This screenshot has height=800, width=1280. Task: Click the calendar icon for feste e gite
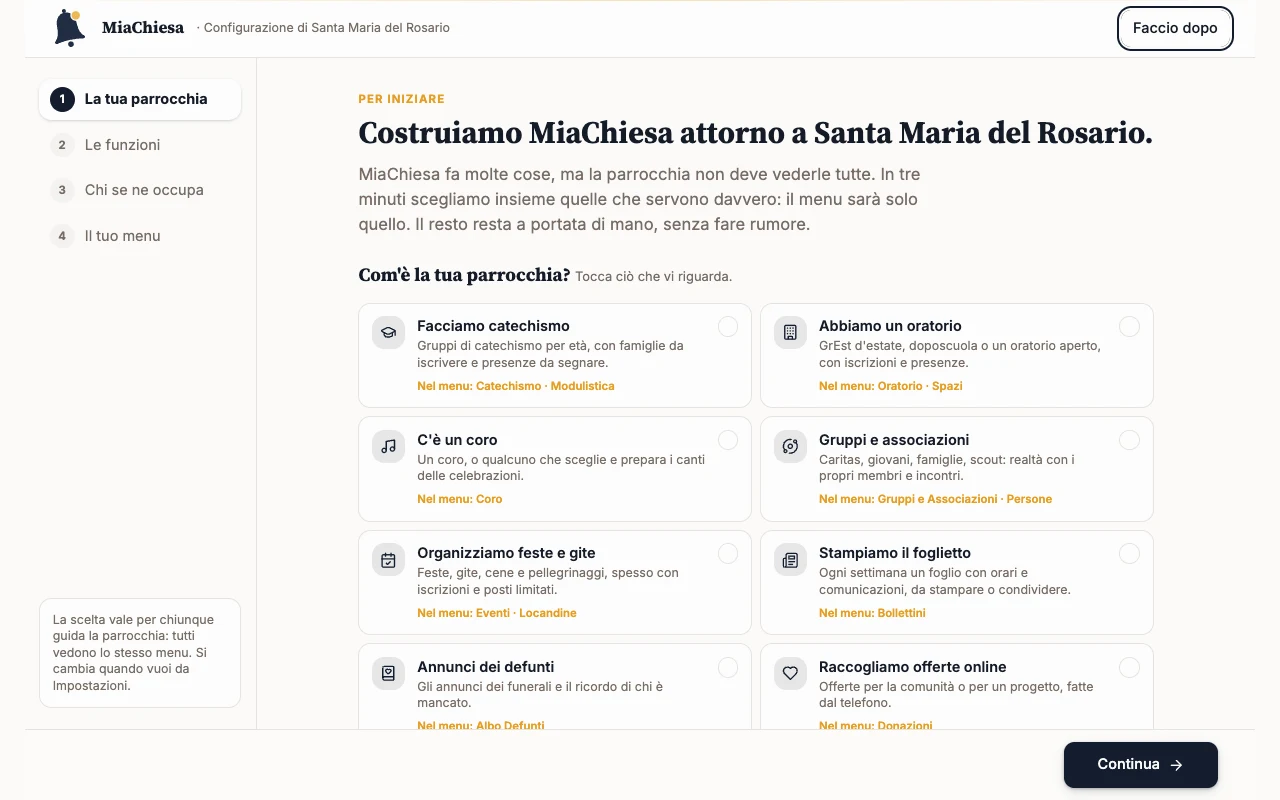pyautogui.click(x=389, y=560)
